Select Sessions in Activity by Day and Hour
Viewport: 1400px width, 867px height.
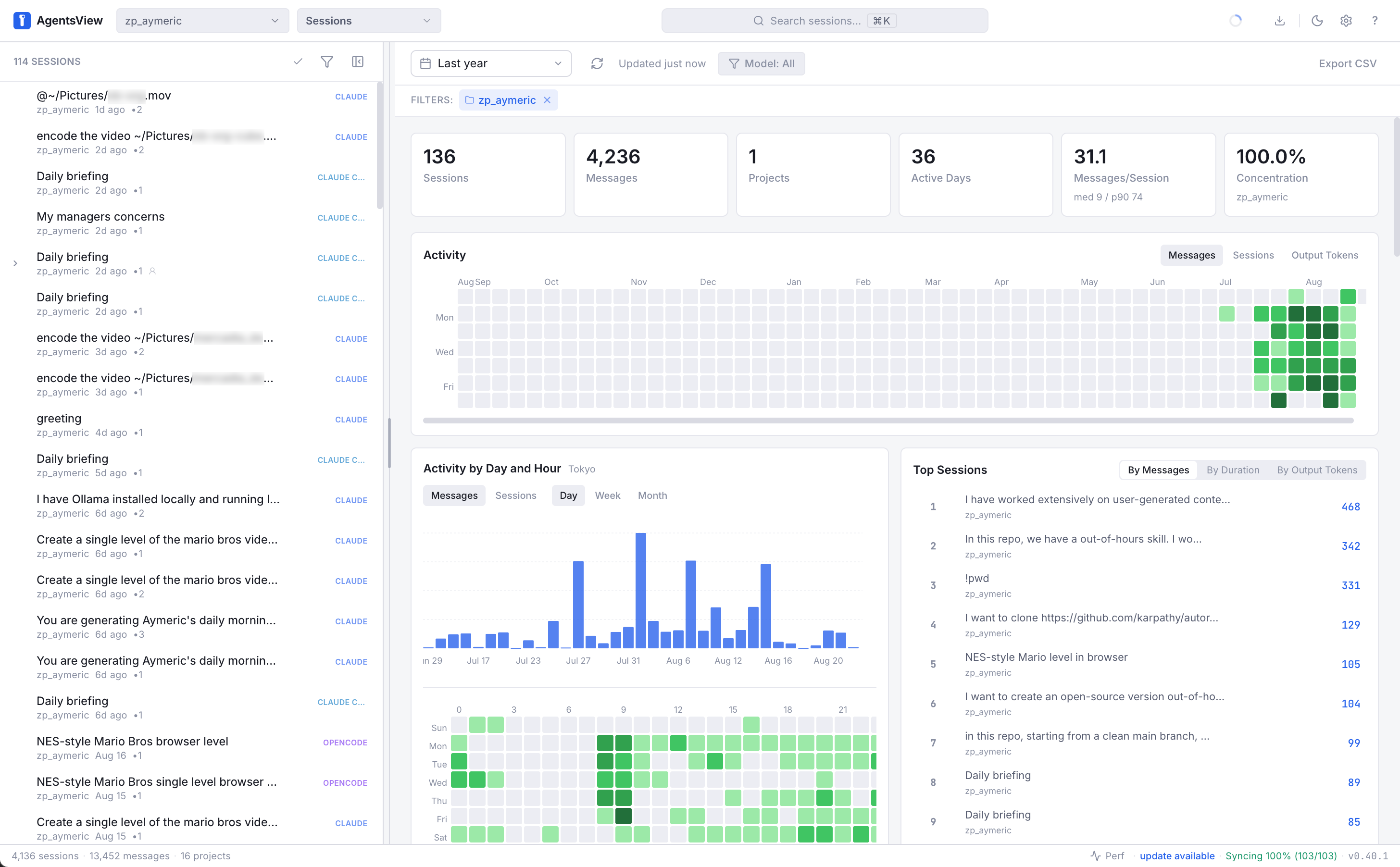coord(515,495)
